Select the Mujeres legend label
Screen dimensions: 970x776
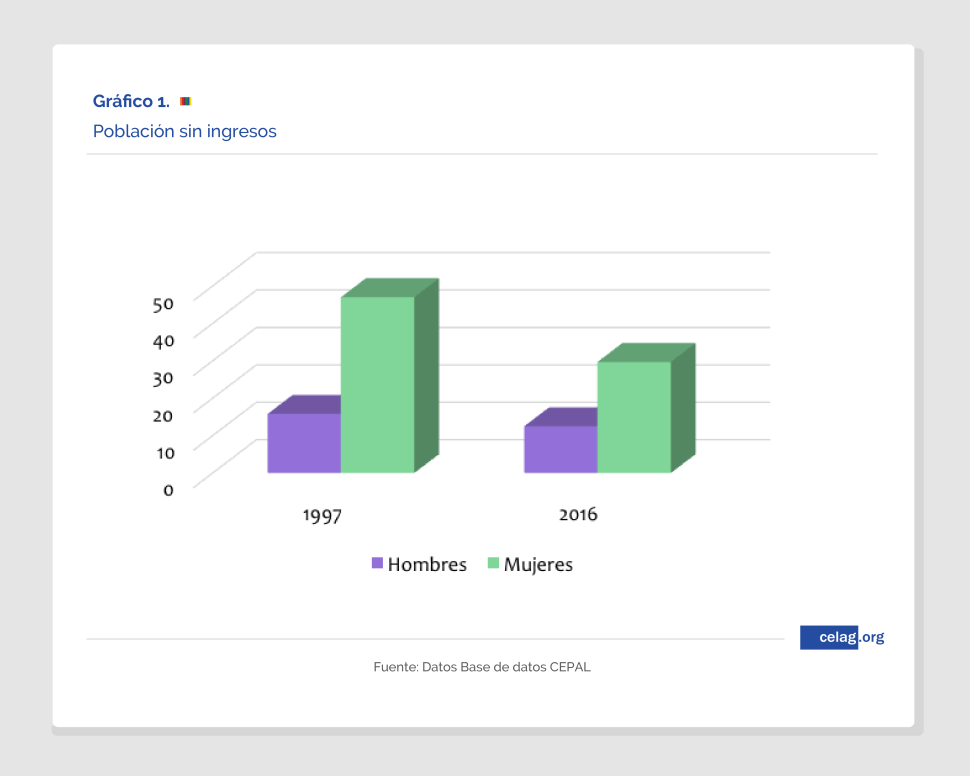[x=538, y=564]
